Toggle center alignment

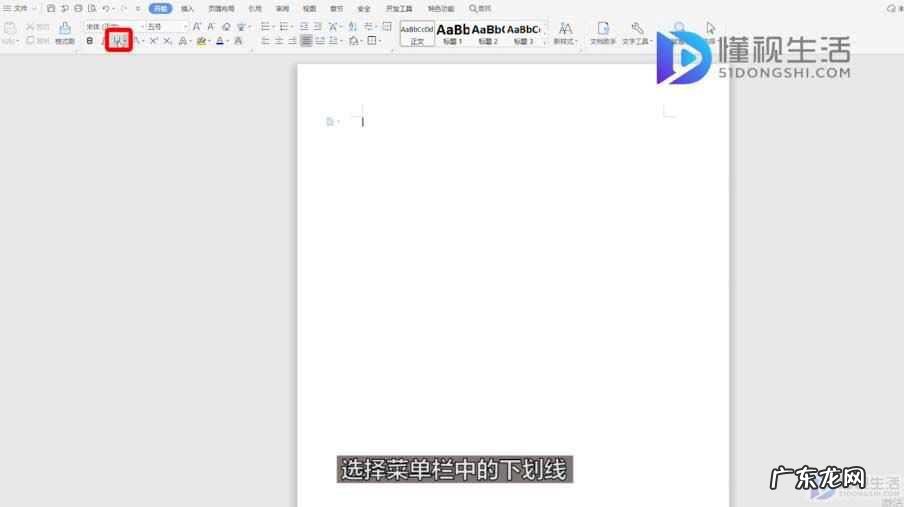[278, 41]
